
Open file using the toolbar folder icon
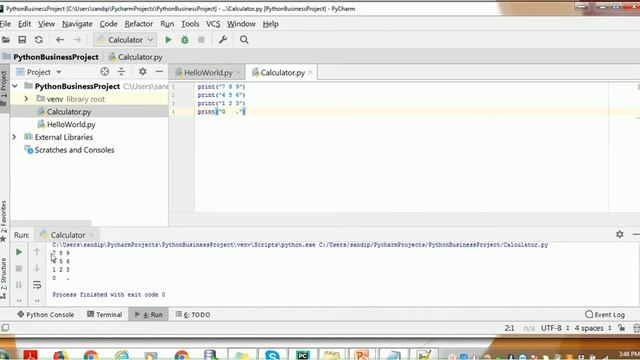6,40
